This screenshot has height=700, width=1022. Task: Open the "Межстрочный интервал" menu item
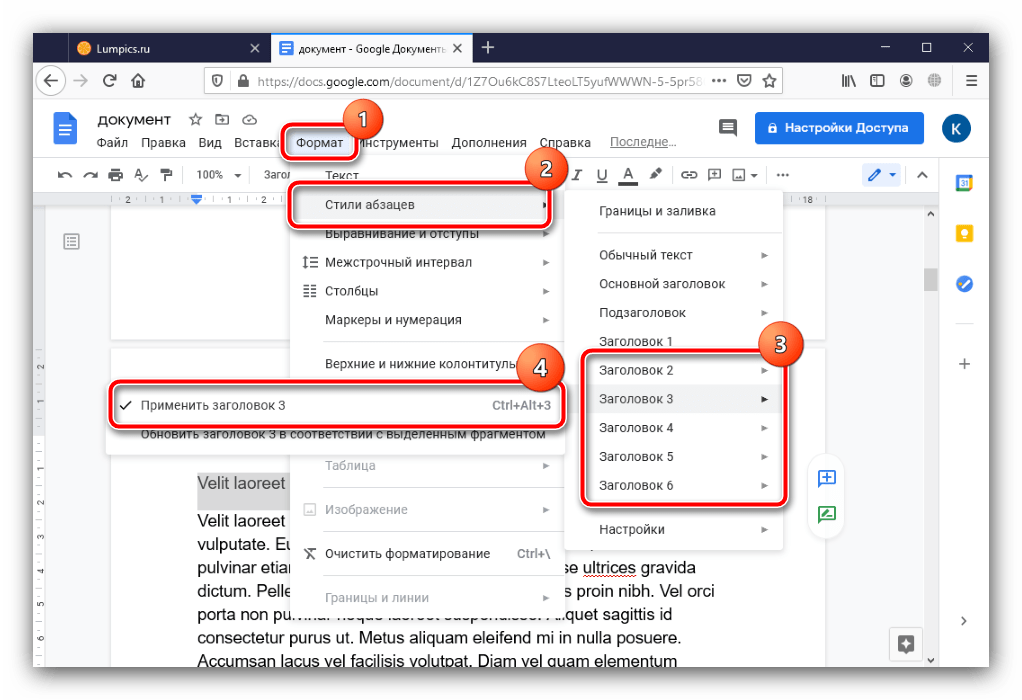[x=398, y=262]
